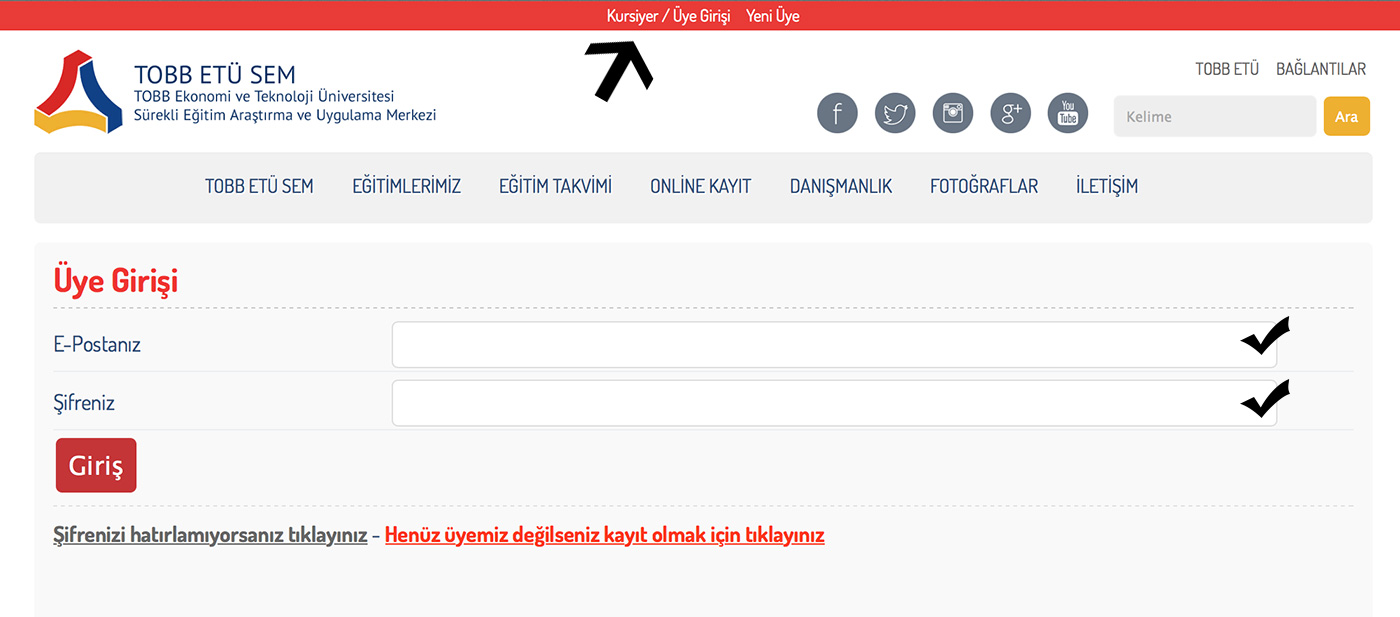Viewport: 1400px width, 617px height.
Task: Click the Kursiyer / Üye Girişi link
Action: coord(668,16)
